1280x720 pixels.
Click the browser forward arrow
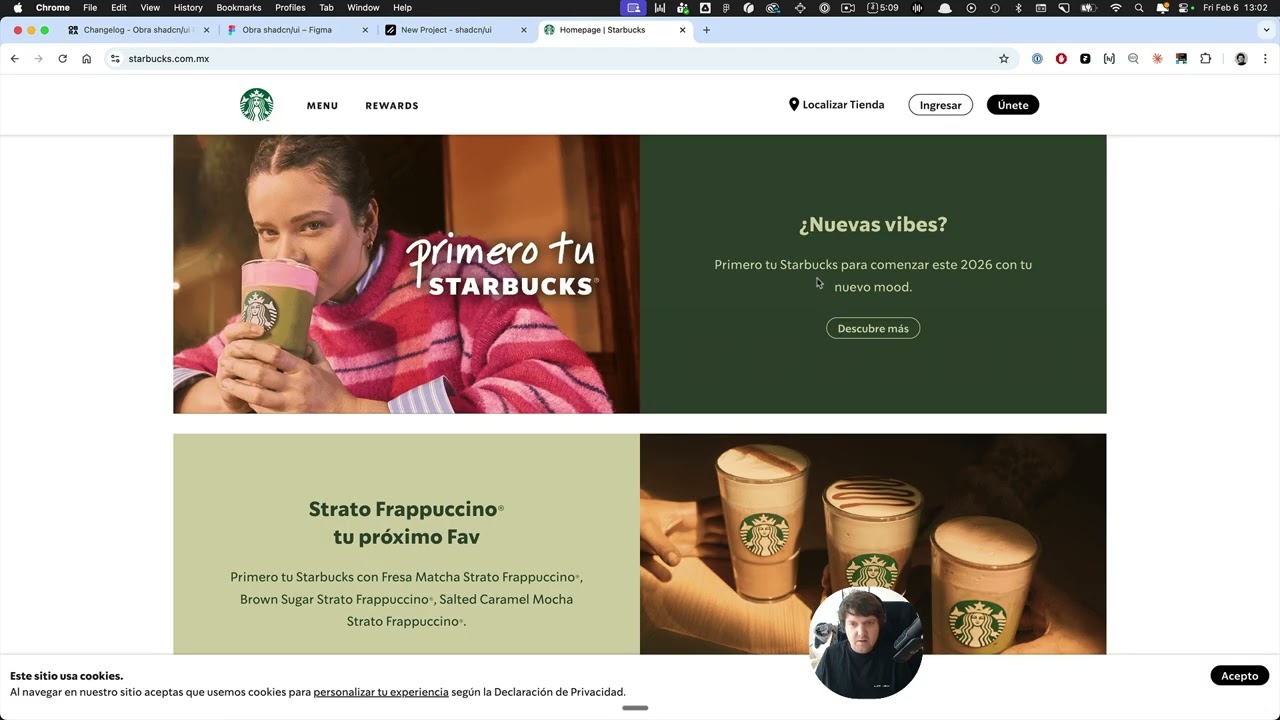click(39, 59)
